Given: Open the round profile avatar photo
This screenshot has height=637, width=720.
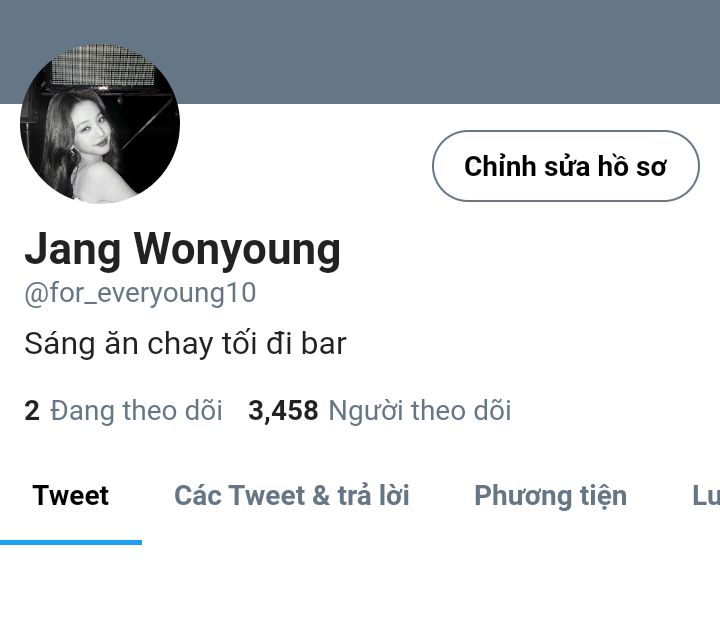Looking at the screenshot, I should (100, 123).
